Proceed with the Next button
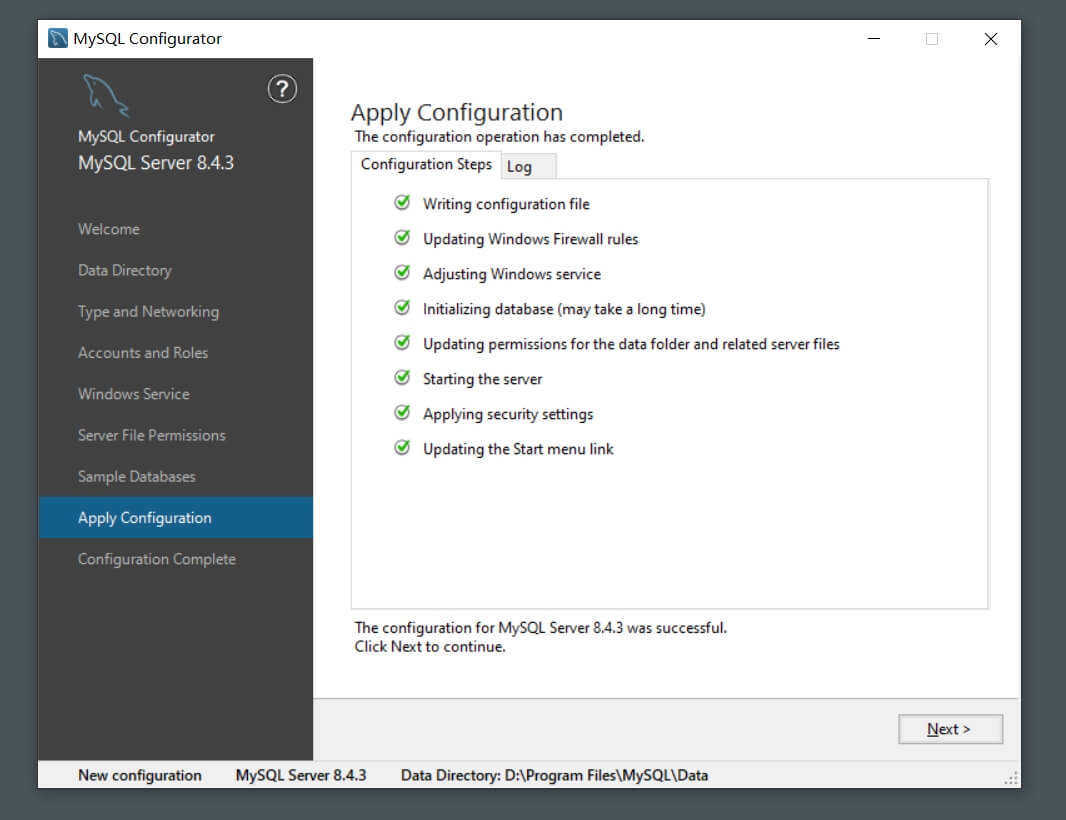 950,729
